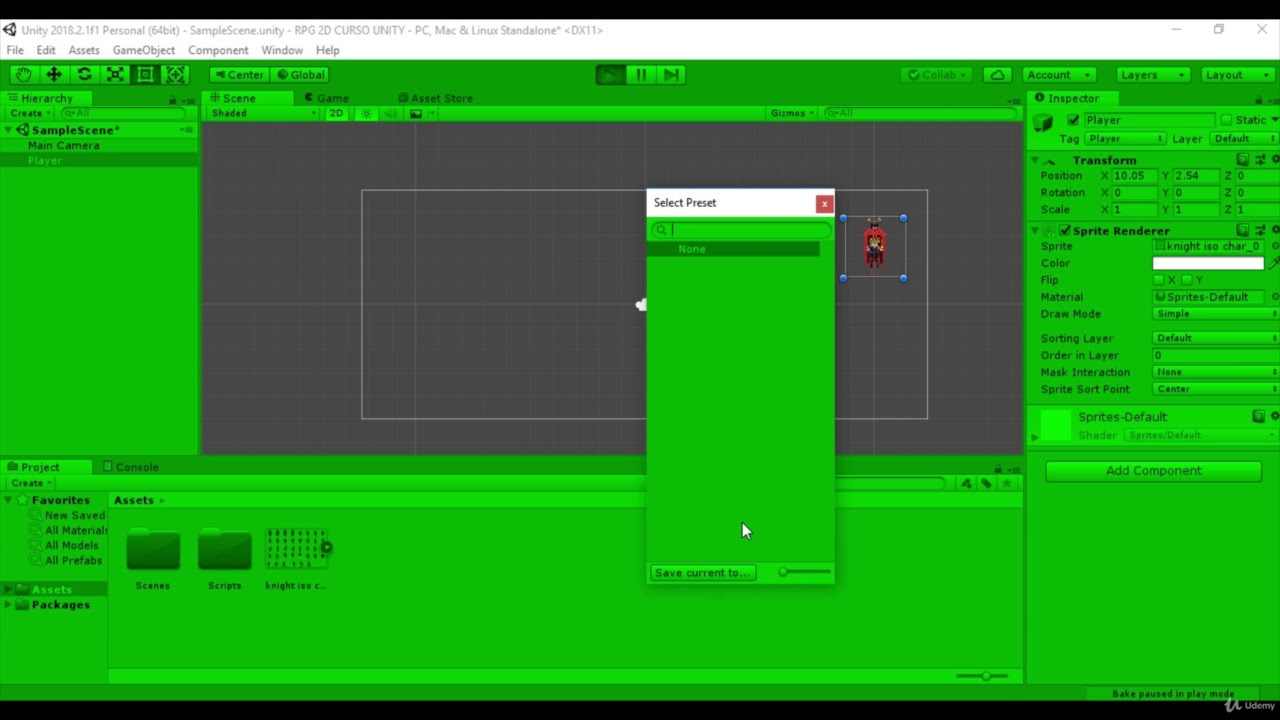Expand the Packages folder tree
Image resolution: width=1280 pixels, height=720 pixels.
coord(9,605)
